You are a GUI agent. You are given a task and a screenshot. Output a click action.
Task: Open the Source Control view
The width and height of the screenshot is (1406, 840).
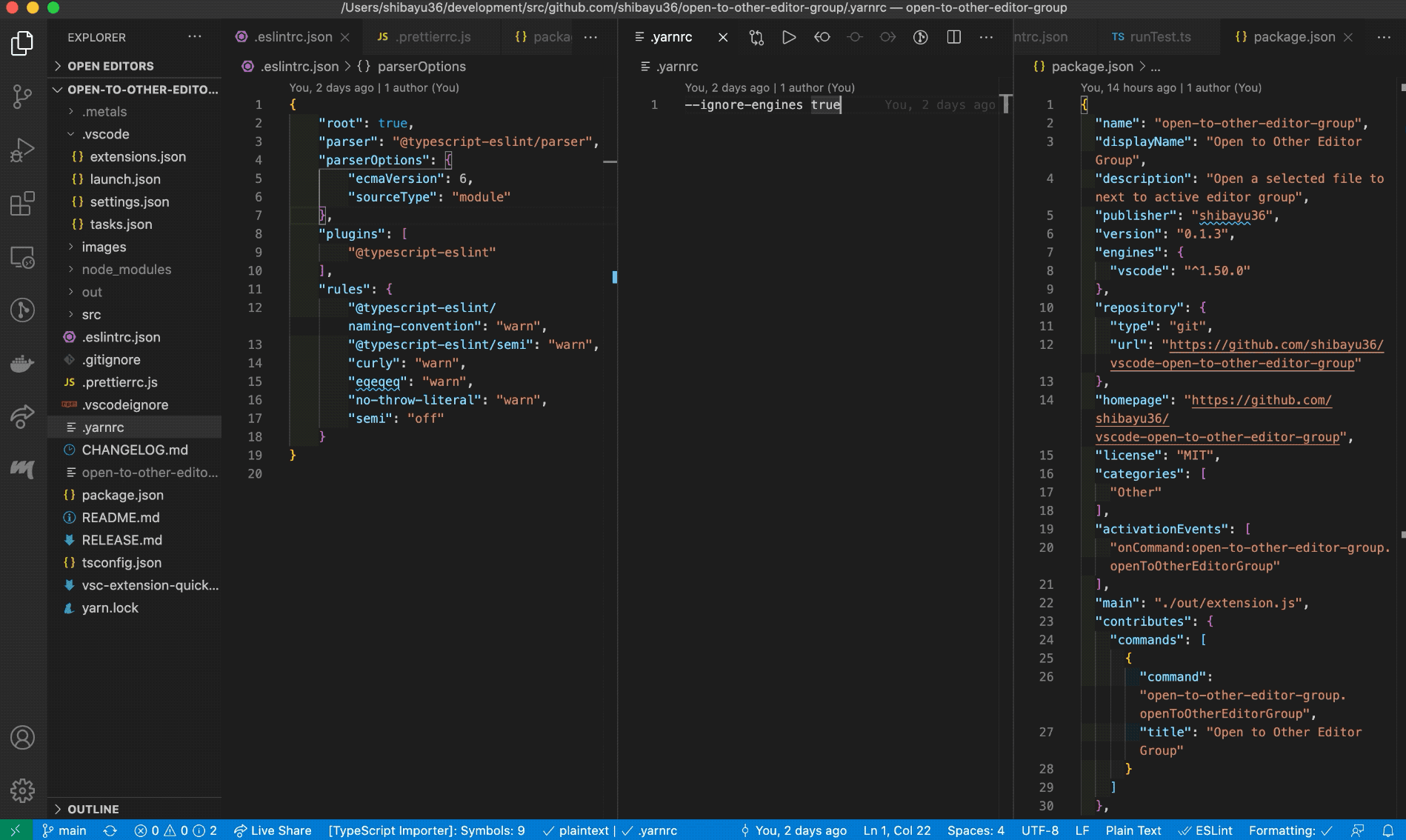[22, 97]
